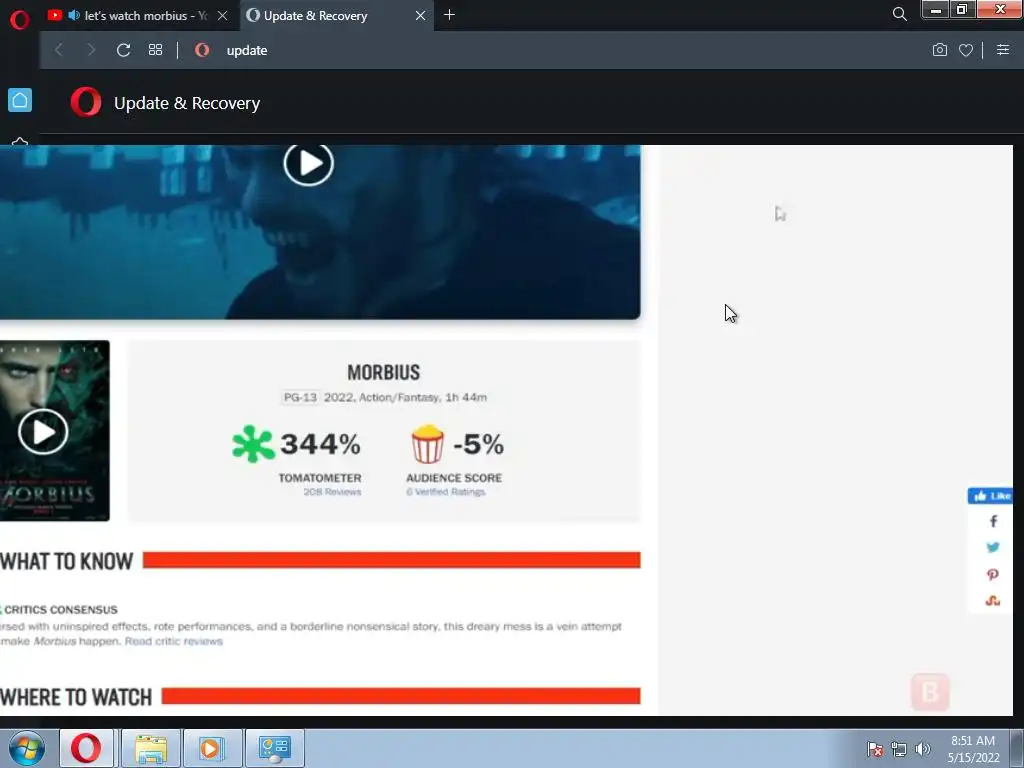Close the Update & Recovery tab
The height and width of the screenshot is (768, 1024).
click(x=421, y=16)
